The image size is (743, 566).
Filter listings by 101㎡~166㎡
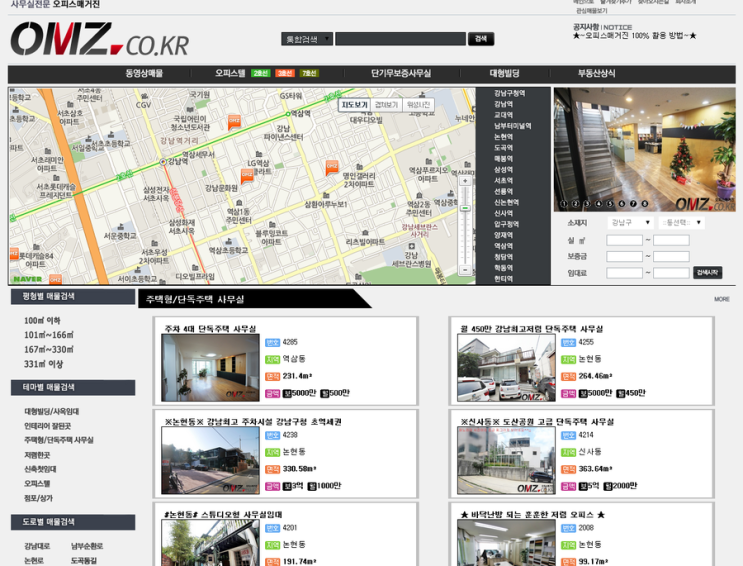[x=49, y=335]
